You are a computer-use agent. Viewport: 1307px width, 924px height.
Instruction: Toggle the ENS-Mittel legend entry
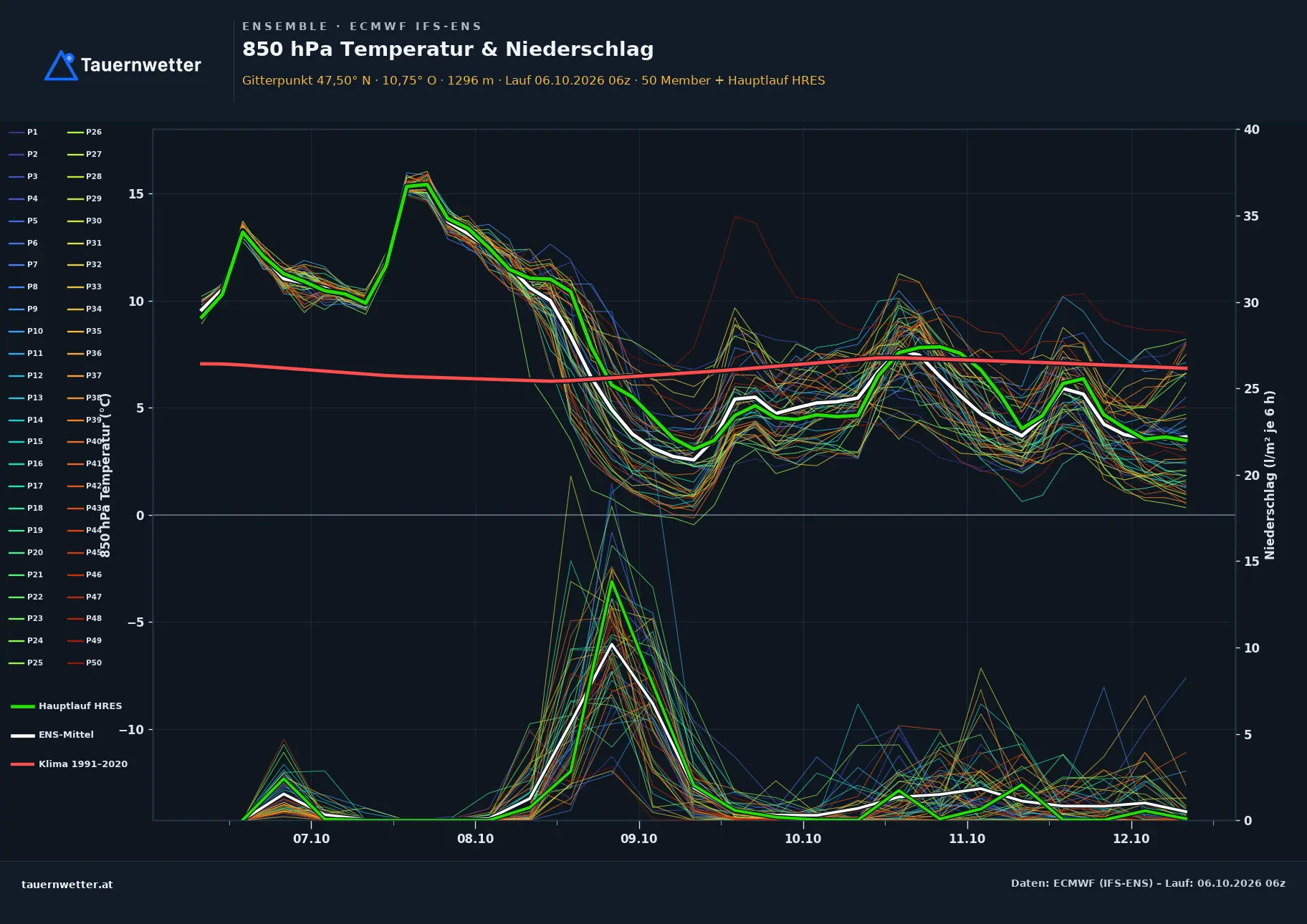click(x=52, y=735)
